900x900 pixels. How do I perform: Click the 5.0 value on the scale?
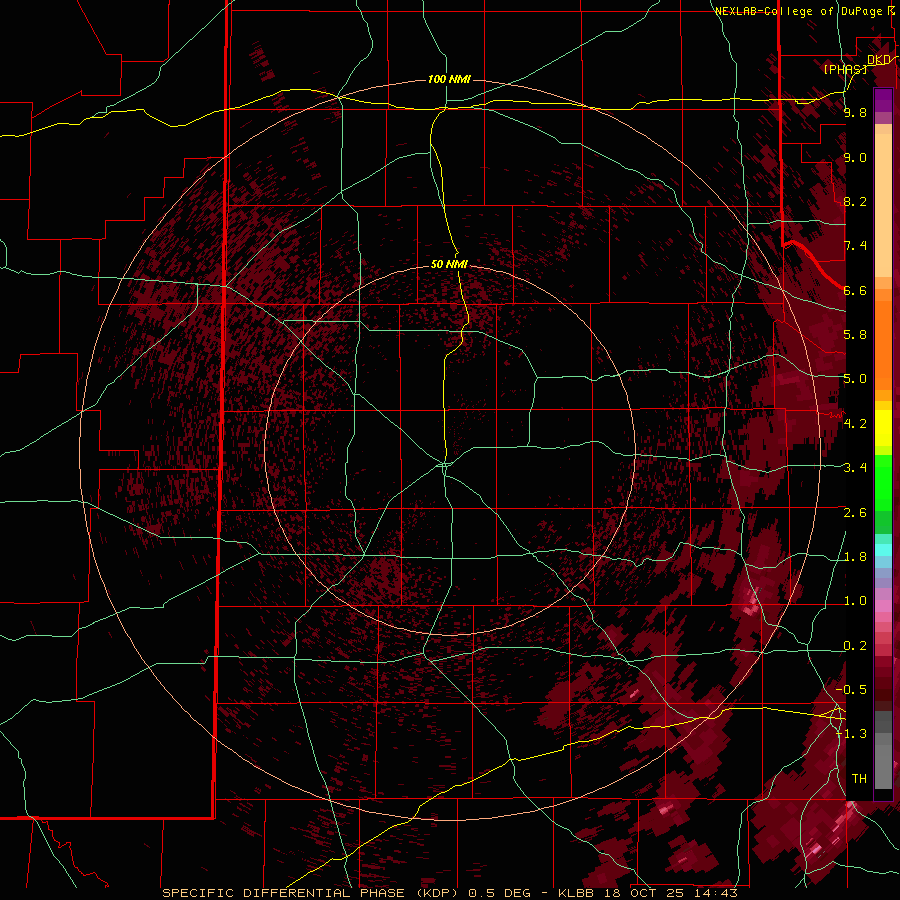click(855, 379)
